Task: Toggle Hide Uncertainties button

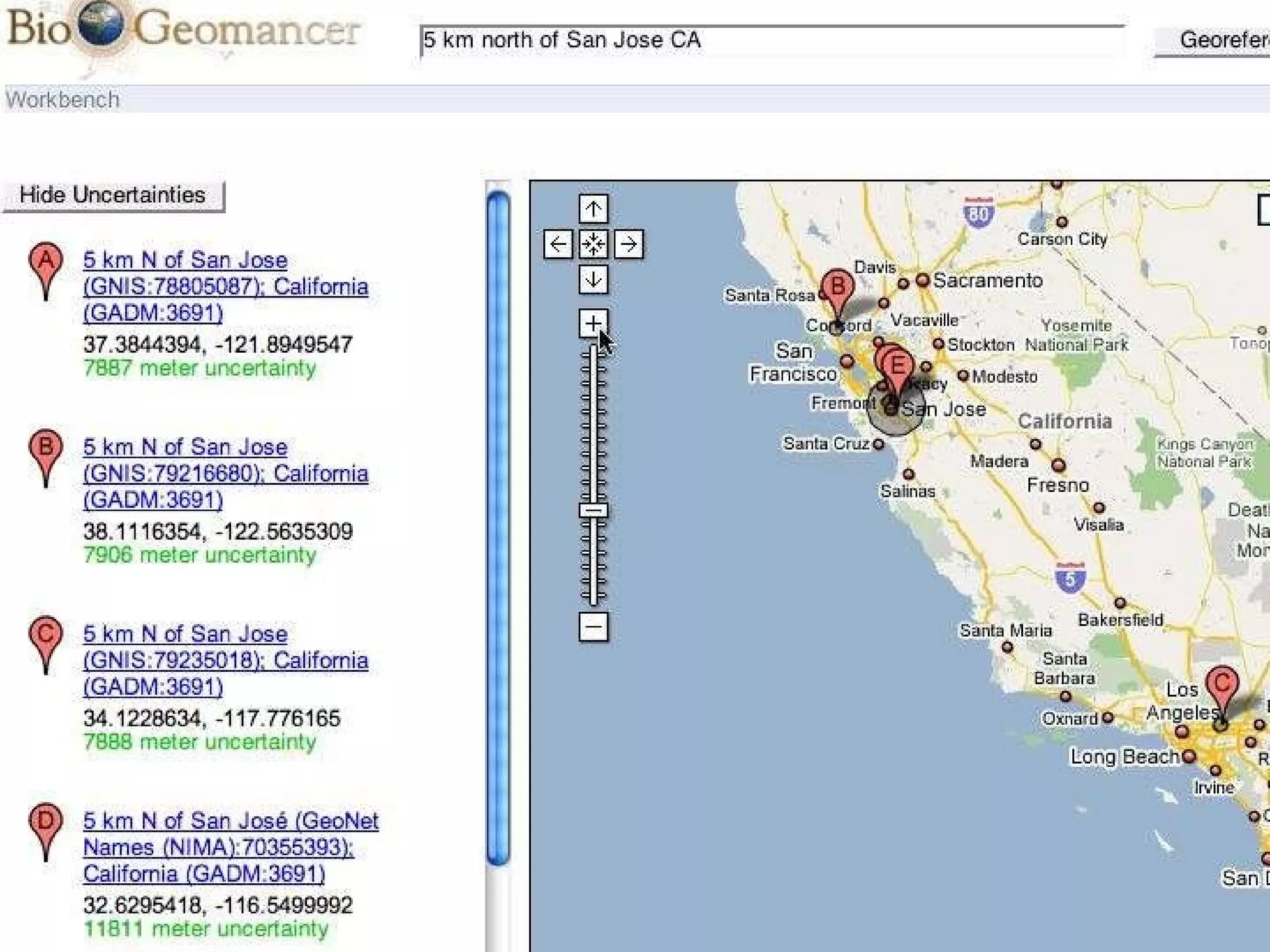Action: point(113,195)
